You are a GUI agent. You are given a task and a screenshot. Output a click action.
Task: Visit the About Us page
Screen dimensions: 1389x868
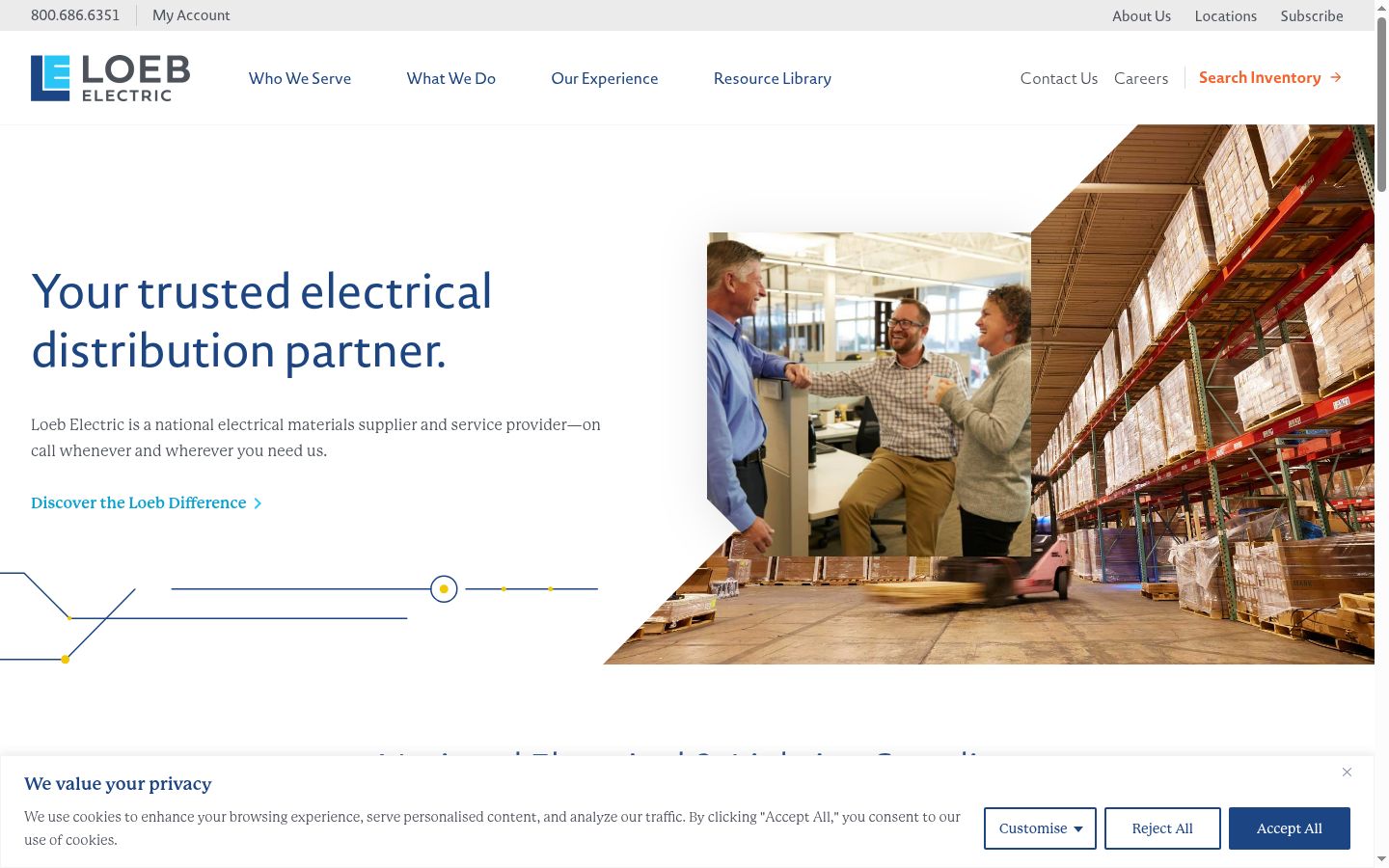pyautogui.click(x=1141, y=15)
